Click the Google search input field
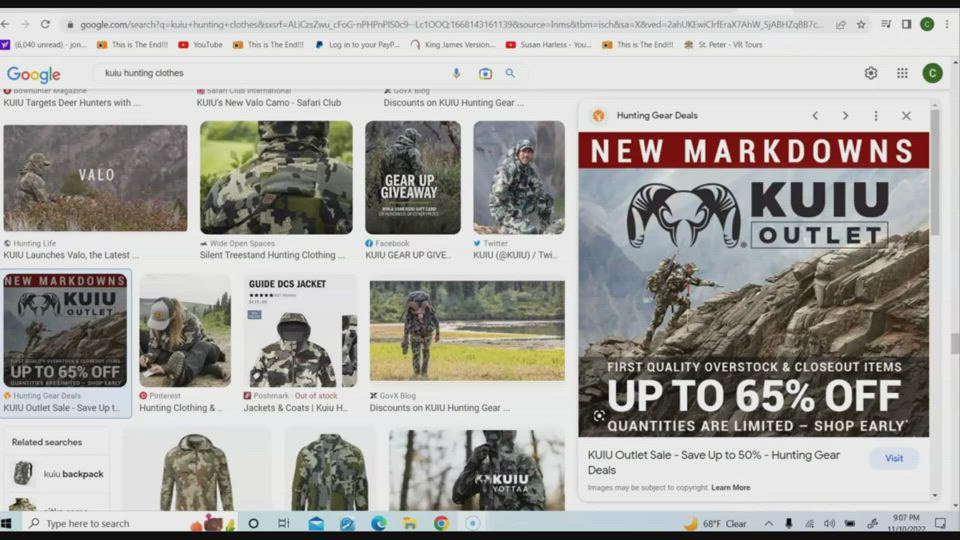 pyautogui.click(x=270, y=73)
